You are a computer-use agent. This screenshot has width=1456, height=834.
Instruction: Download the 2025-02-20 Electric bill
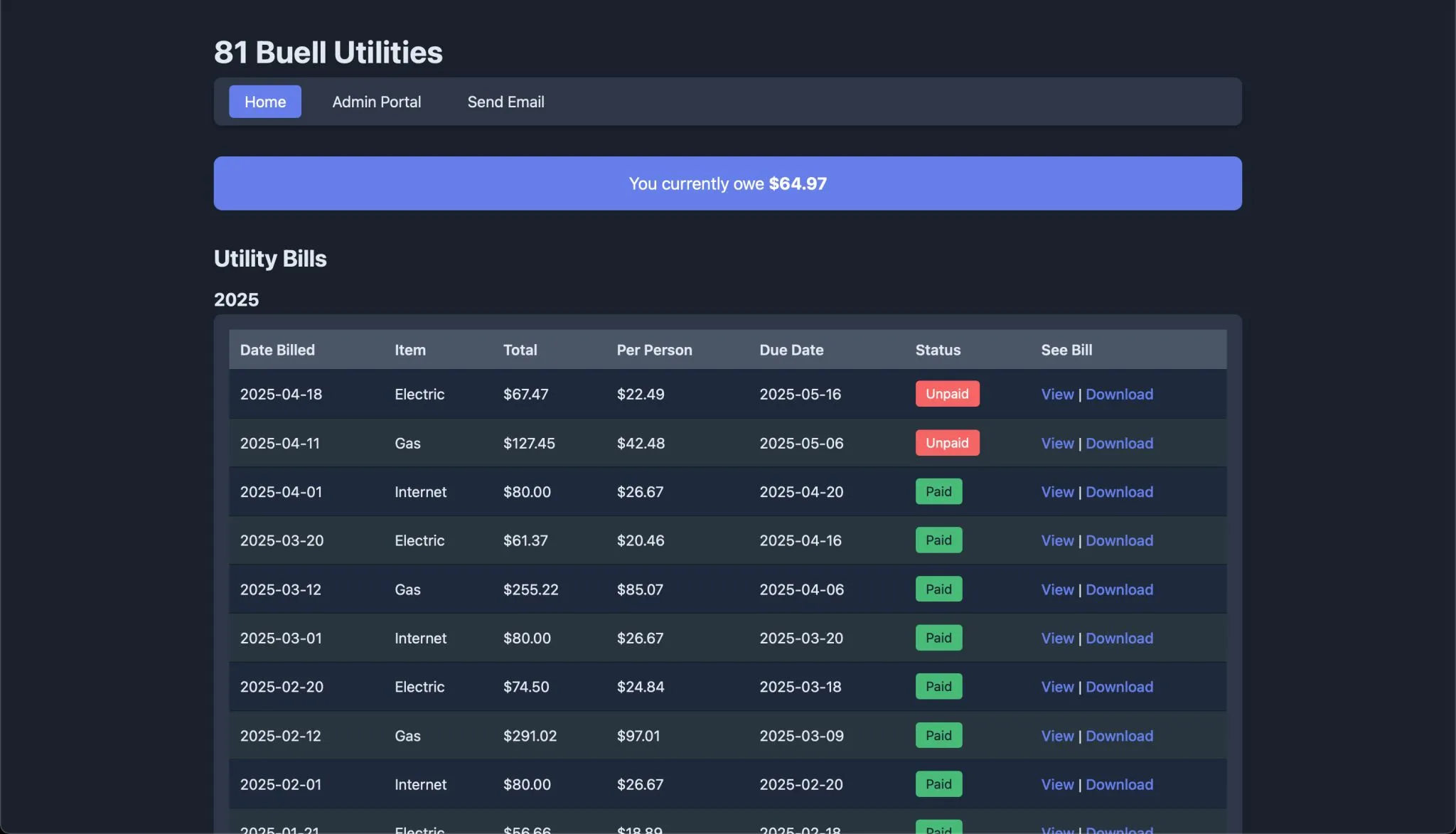pos(1119,687)
